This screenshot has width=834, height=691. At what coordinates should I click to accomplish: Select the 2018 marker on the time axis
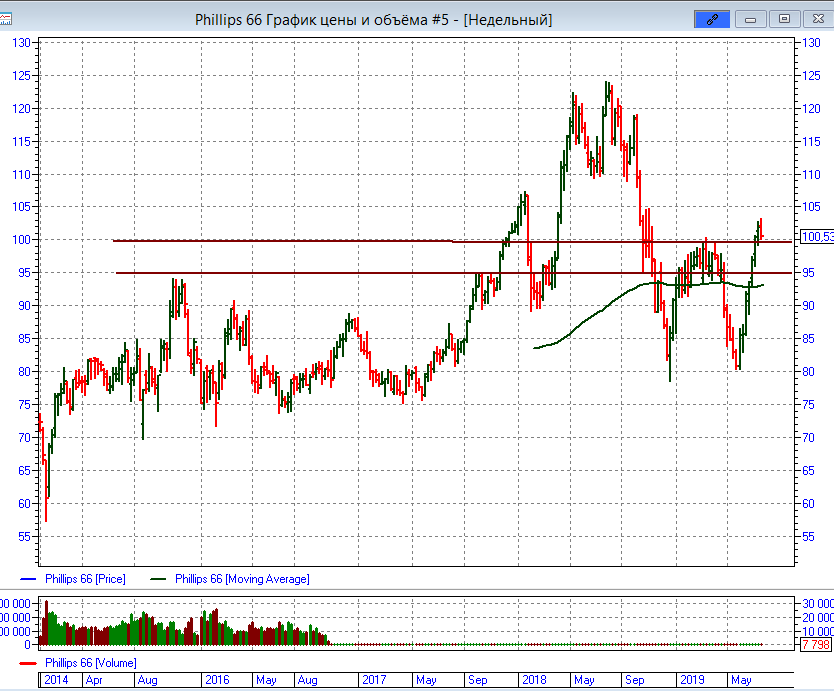click(x=532, y=680)
